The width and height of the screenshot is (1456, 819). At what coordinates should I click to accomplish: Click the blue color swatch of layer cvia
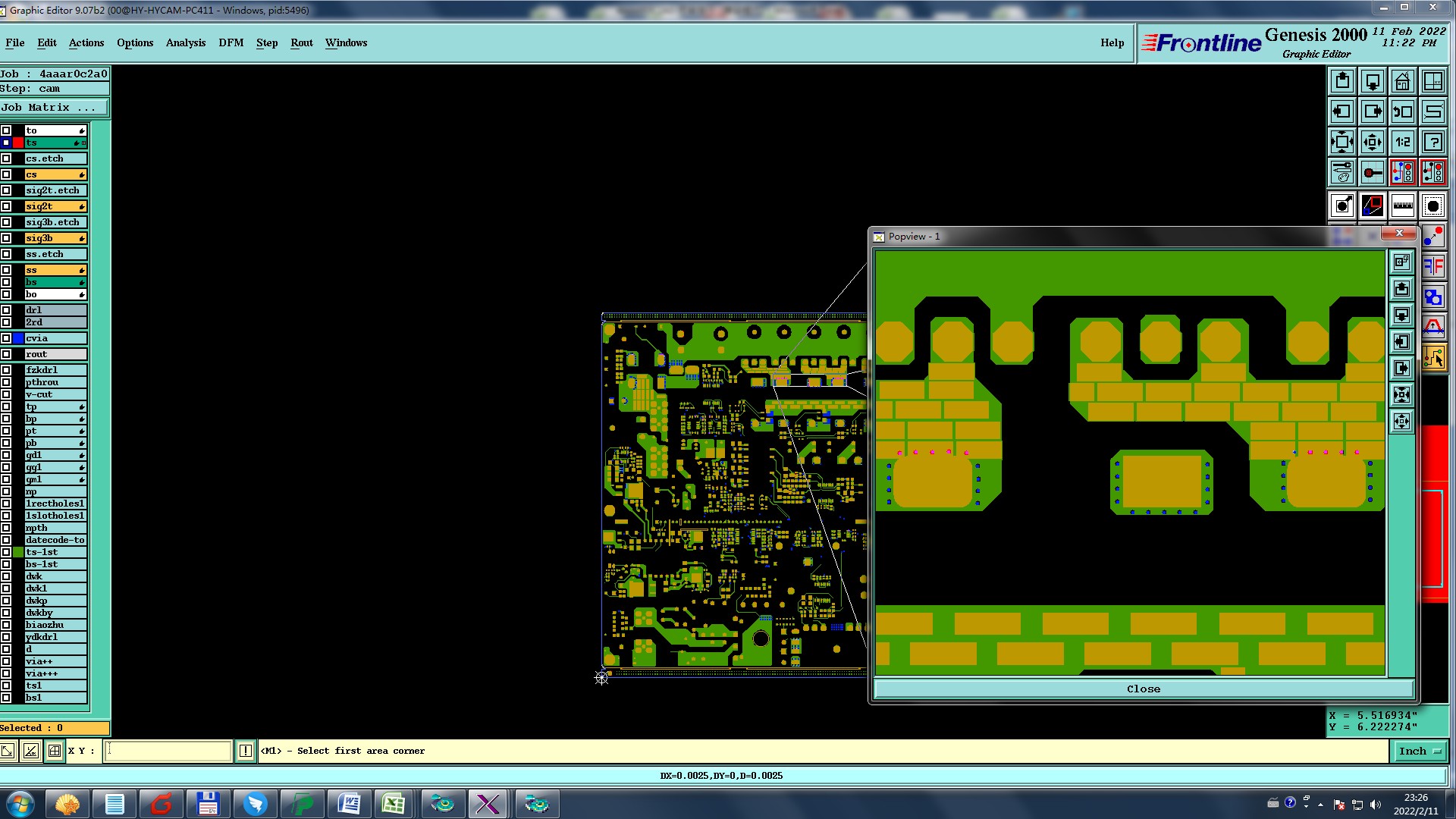pyautogui.click(x=18, y=338)
